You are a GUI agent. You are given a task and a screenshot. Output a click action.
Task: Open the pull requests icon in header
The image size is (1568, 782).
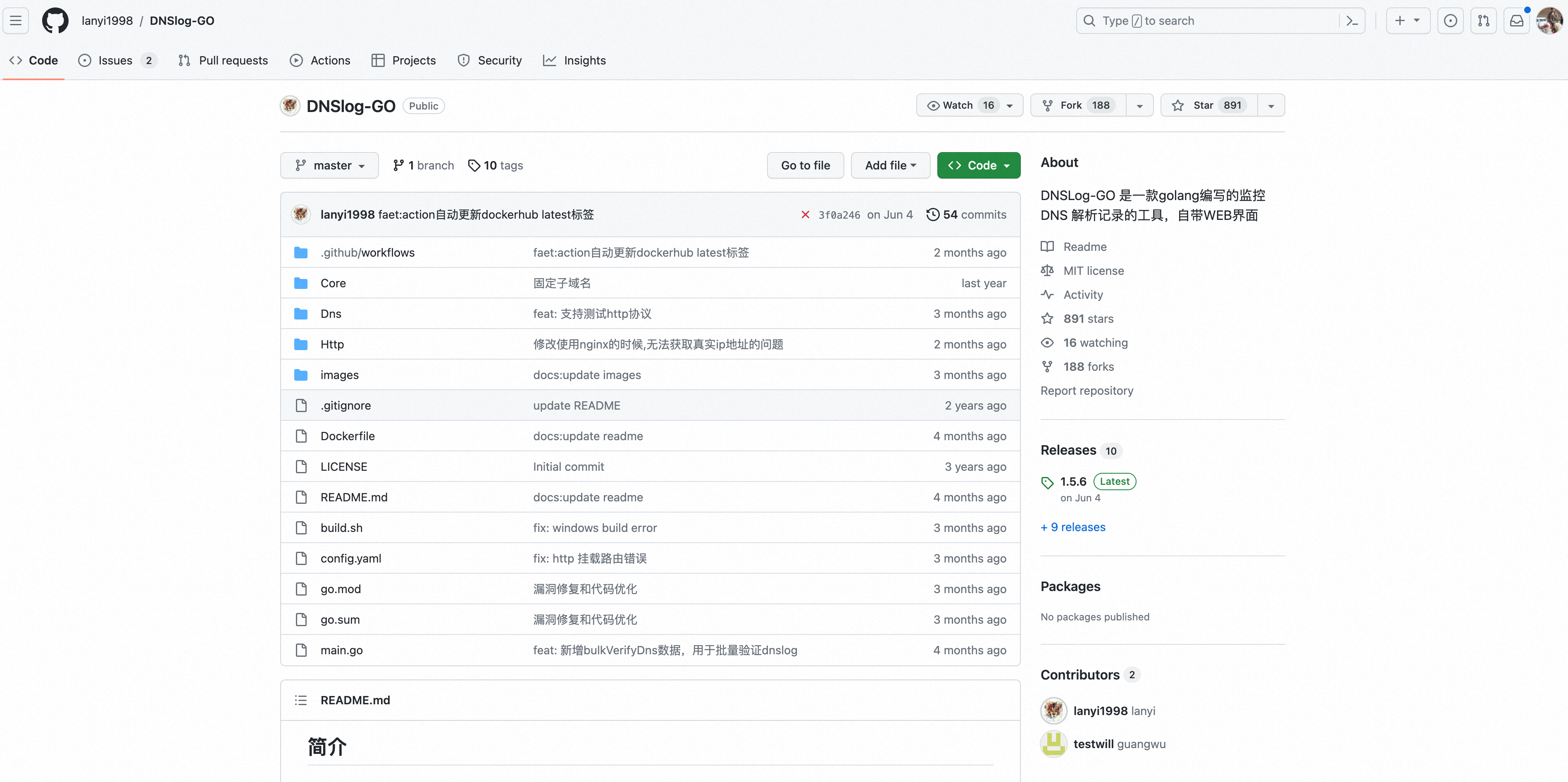click(1483, 21)
